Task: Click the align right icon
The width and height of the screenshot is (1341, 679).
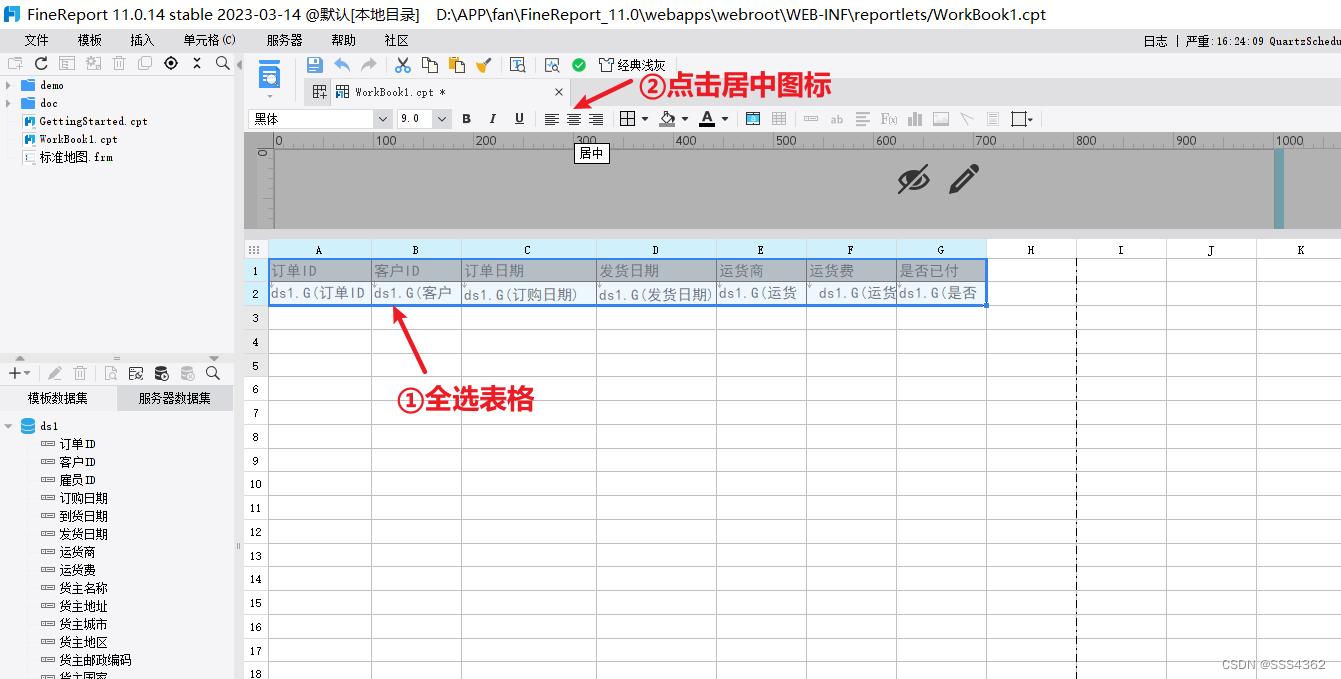Action: [596, 119]
